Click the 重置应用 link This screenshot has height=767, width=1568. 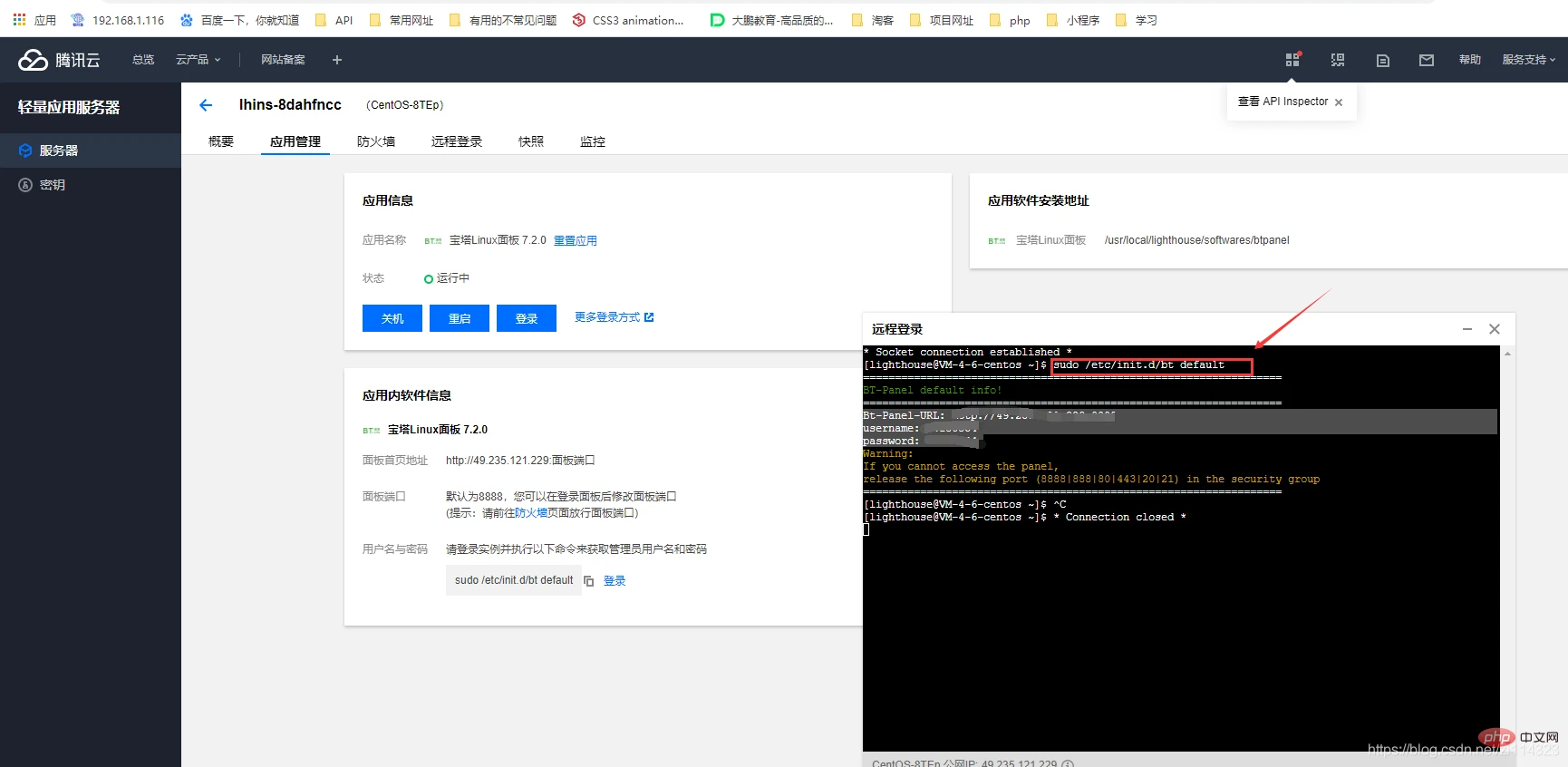coord(576,240)
